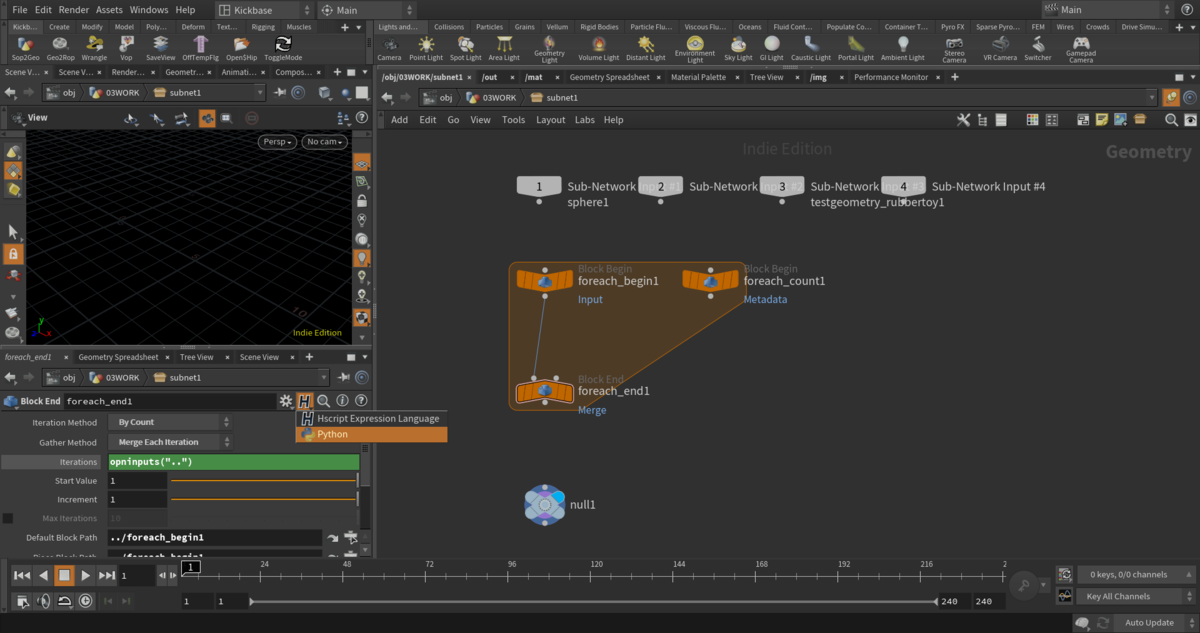Viewport: 1200px width, 633px height.
Task: Open the network editor find tool
Action: coord(1171,120)
